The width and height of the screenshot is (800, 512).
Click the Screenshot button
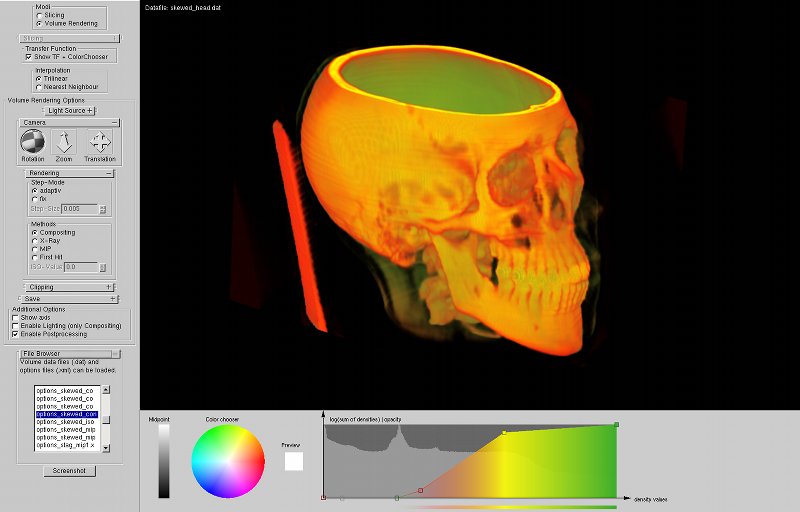click(69, 470)
